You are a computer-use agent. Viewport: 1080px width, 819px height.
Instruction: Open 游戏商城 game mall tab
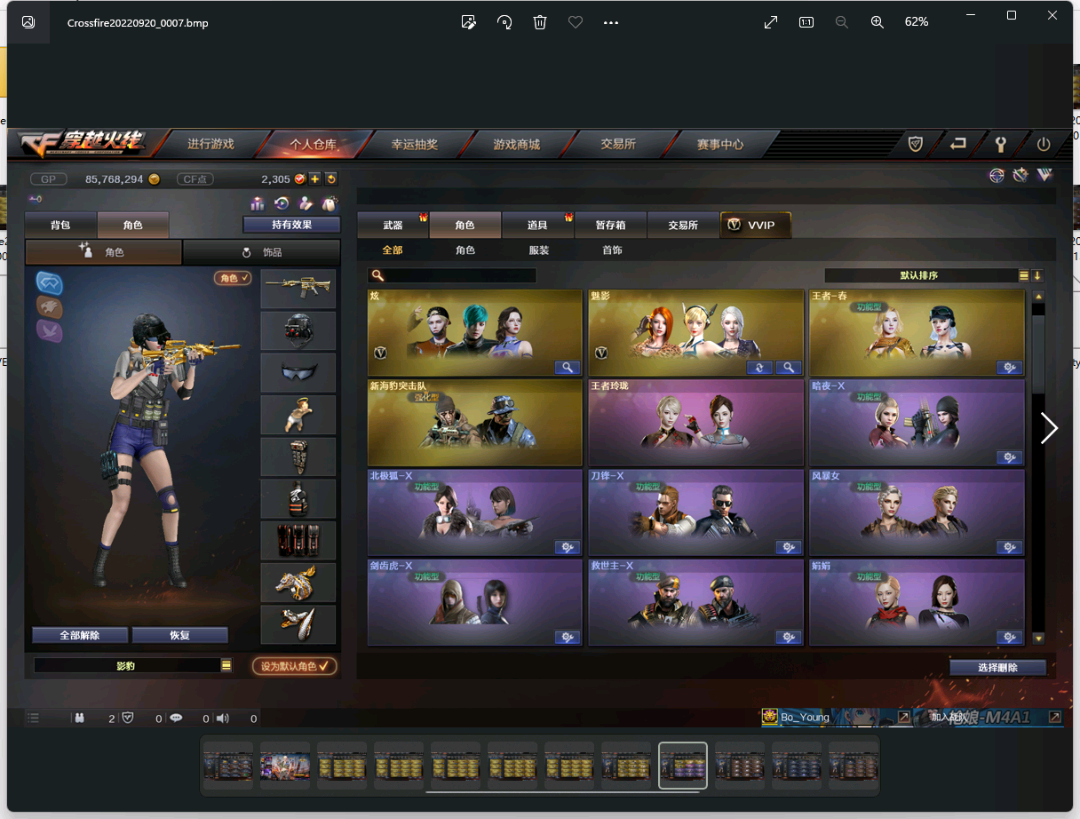coord(517,144)
